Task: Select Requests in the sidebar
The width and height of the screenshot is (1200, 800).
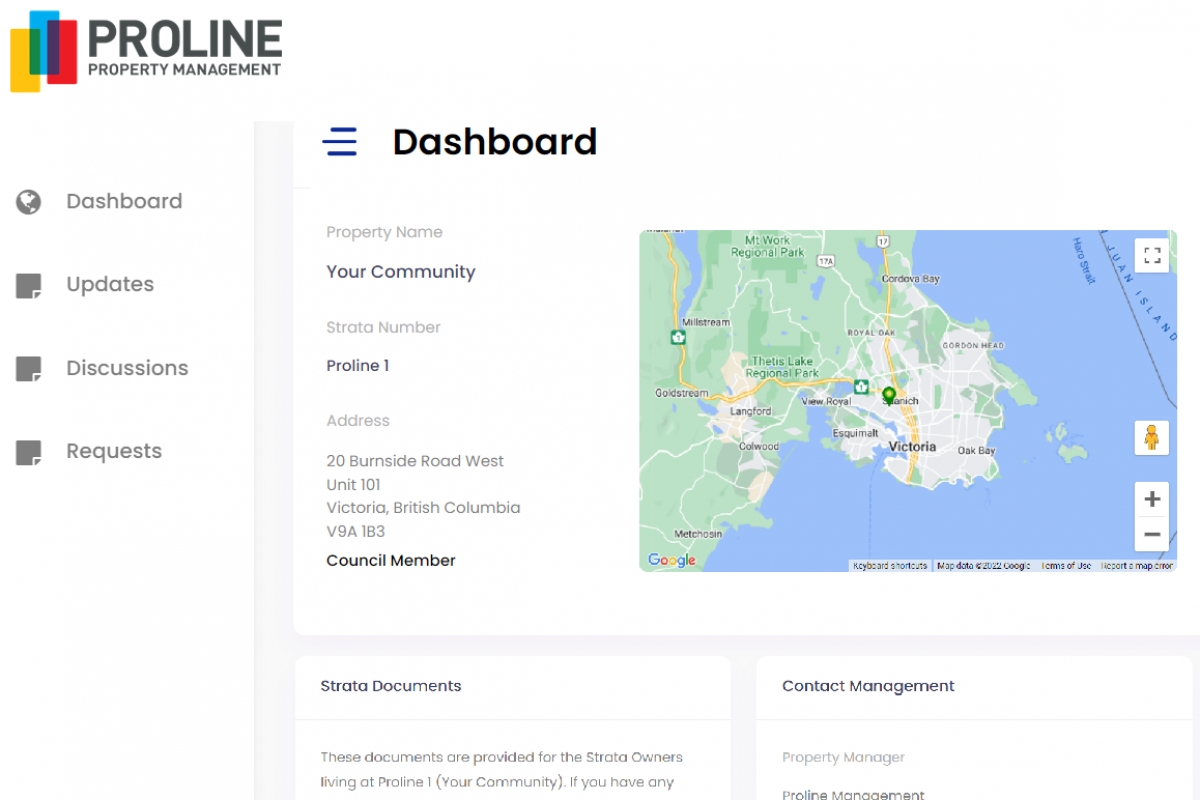Action: click(x=114, y=452)
